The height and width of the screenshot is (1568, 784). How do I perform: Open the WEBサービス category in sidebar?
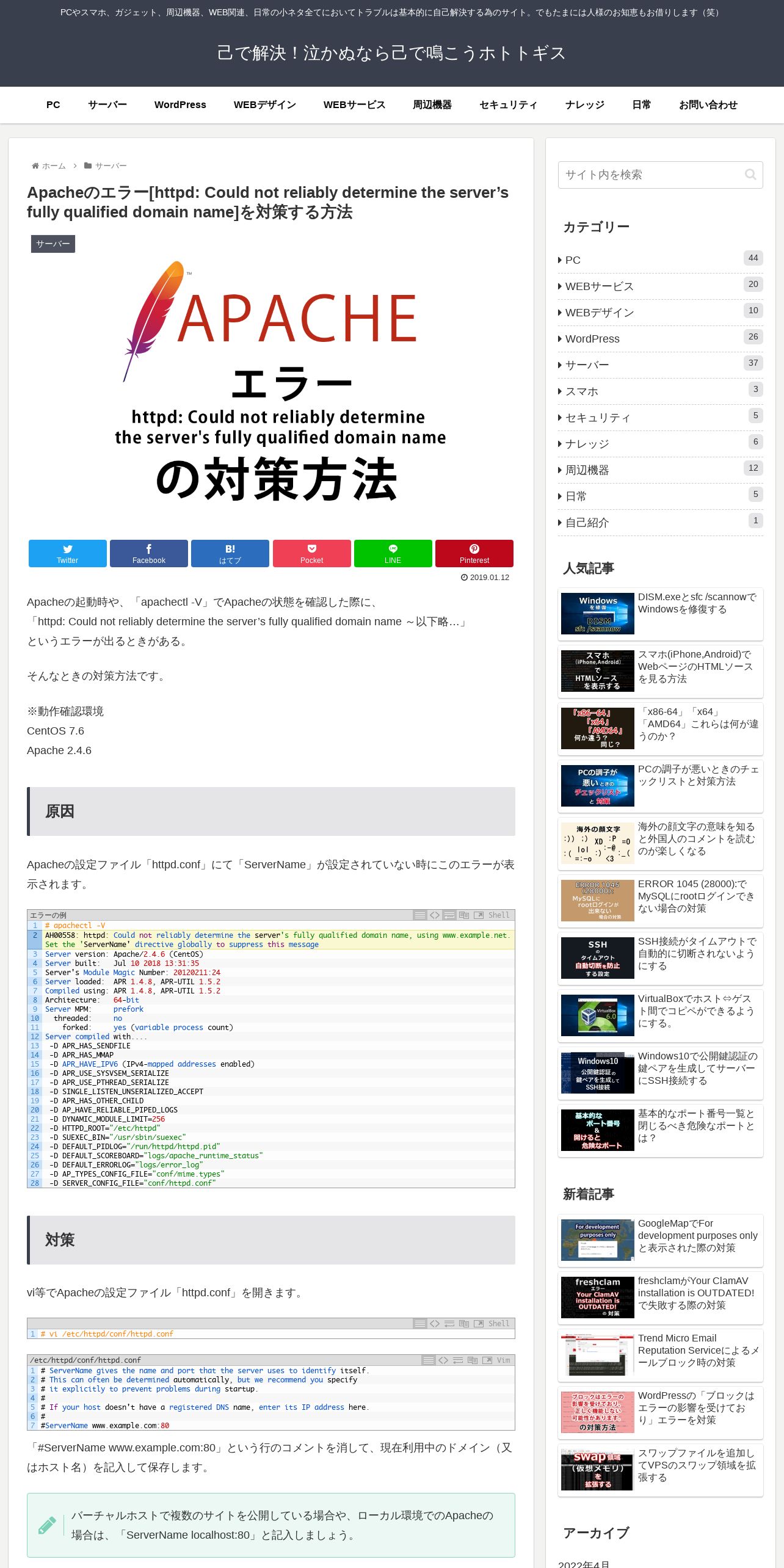click(x=661, y=286)
